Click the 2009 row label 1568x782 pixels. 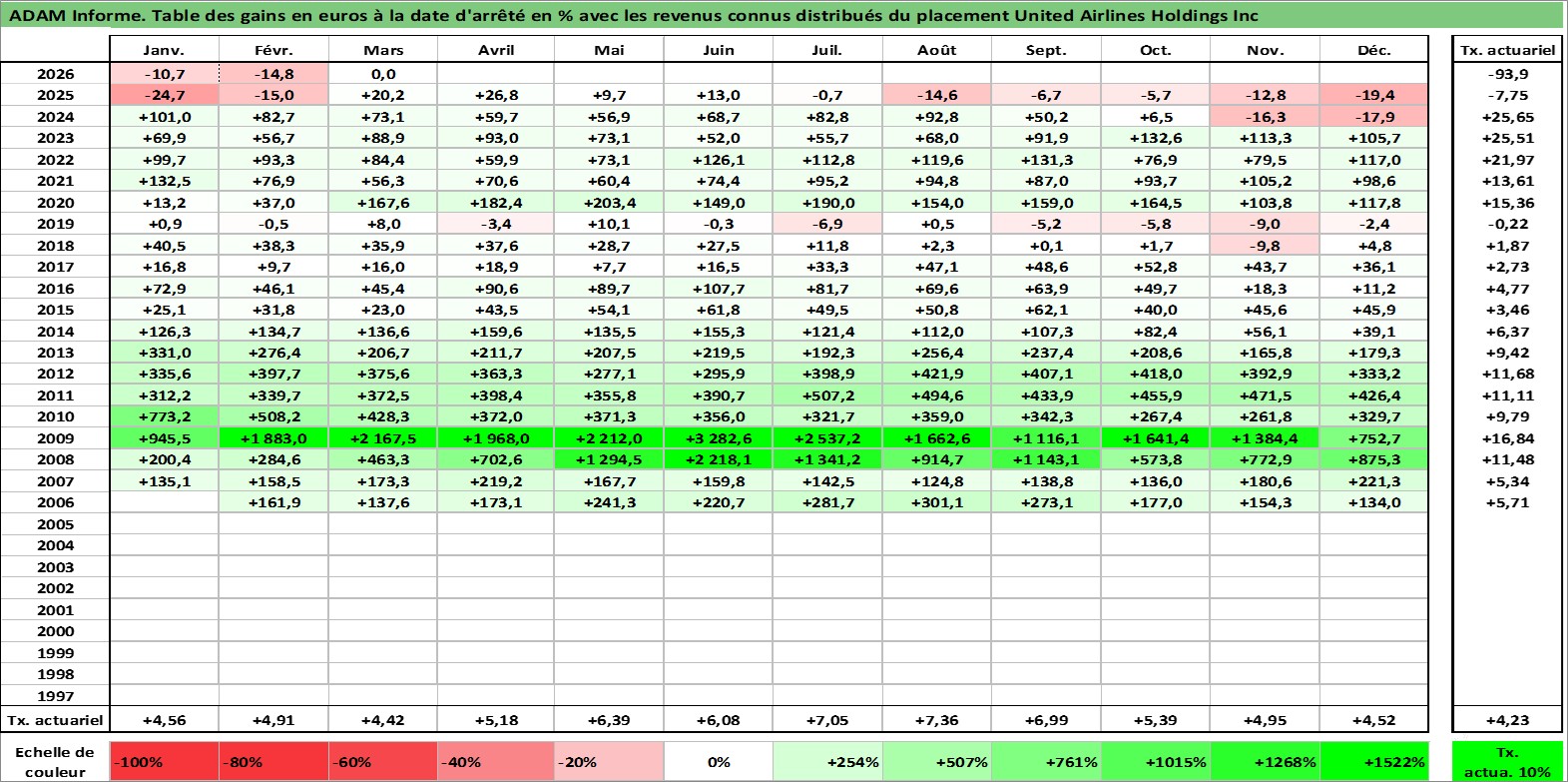click(56, 438)
